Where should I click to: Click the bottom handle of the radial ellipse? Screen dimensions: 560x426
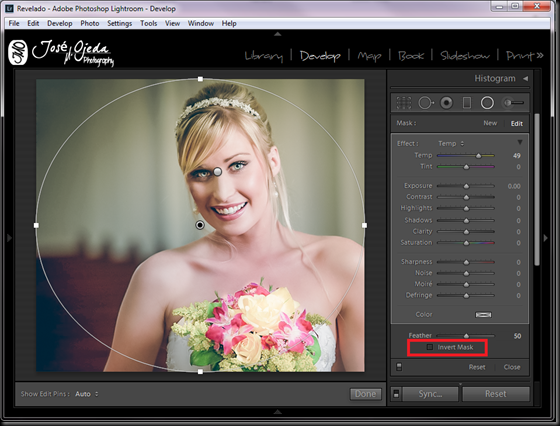pos(200,372)
